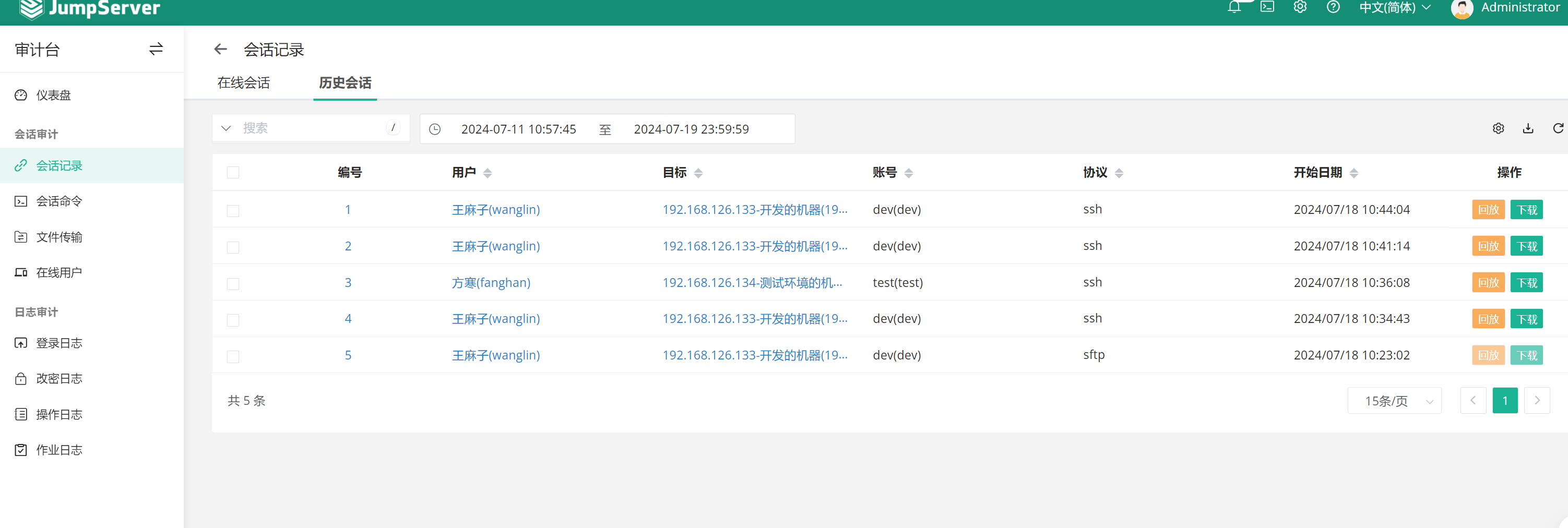The image size is (1568, 528).
Task: Refresh the session list
Action: [1558, 128]
